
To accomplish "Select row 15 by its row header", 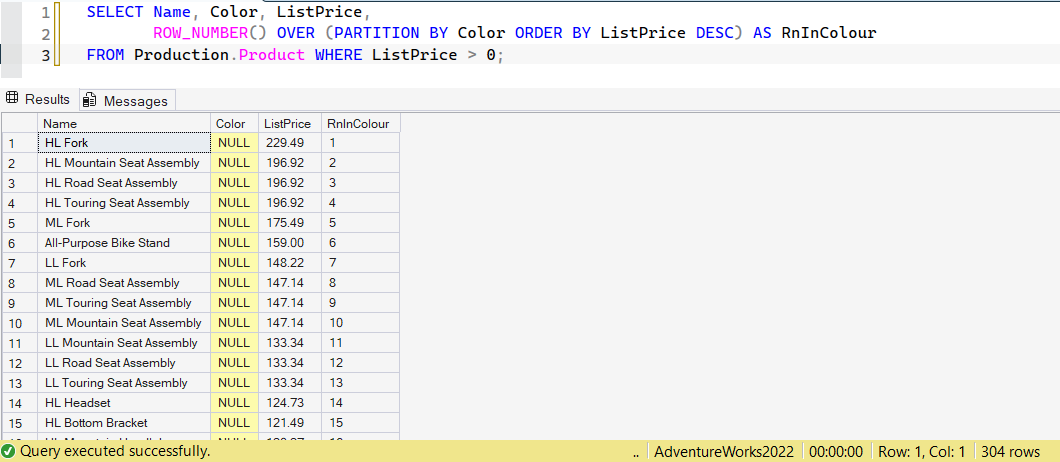I will click(20, 423).
